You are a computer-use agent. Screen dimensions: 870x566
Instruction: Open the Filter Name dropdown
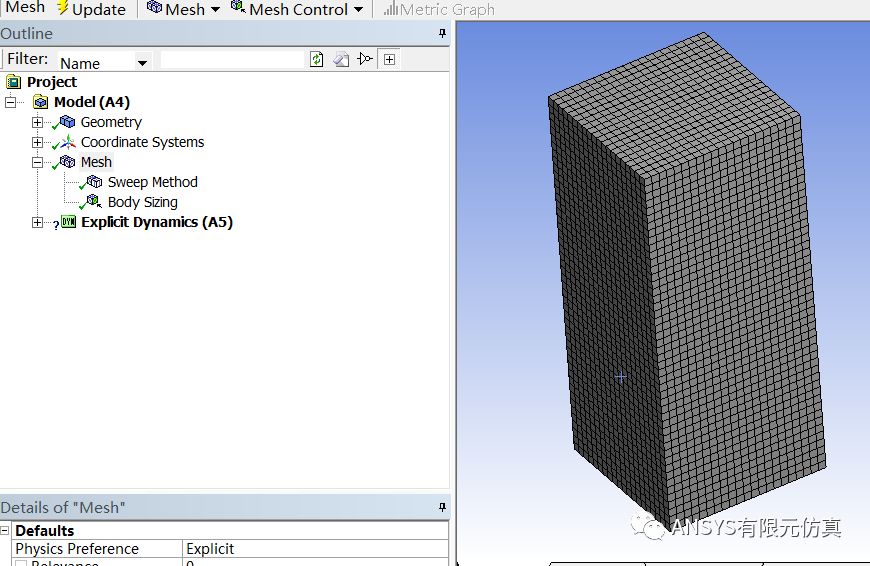pos(142,63)
